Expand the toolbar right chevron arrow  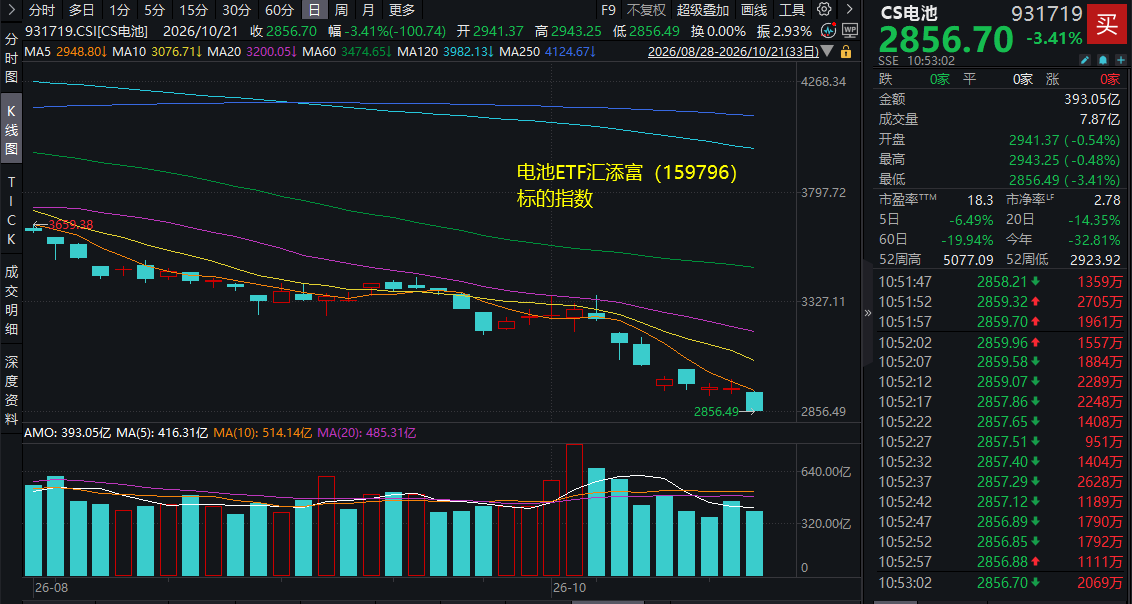[x=850, y=10]
